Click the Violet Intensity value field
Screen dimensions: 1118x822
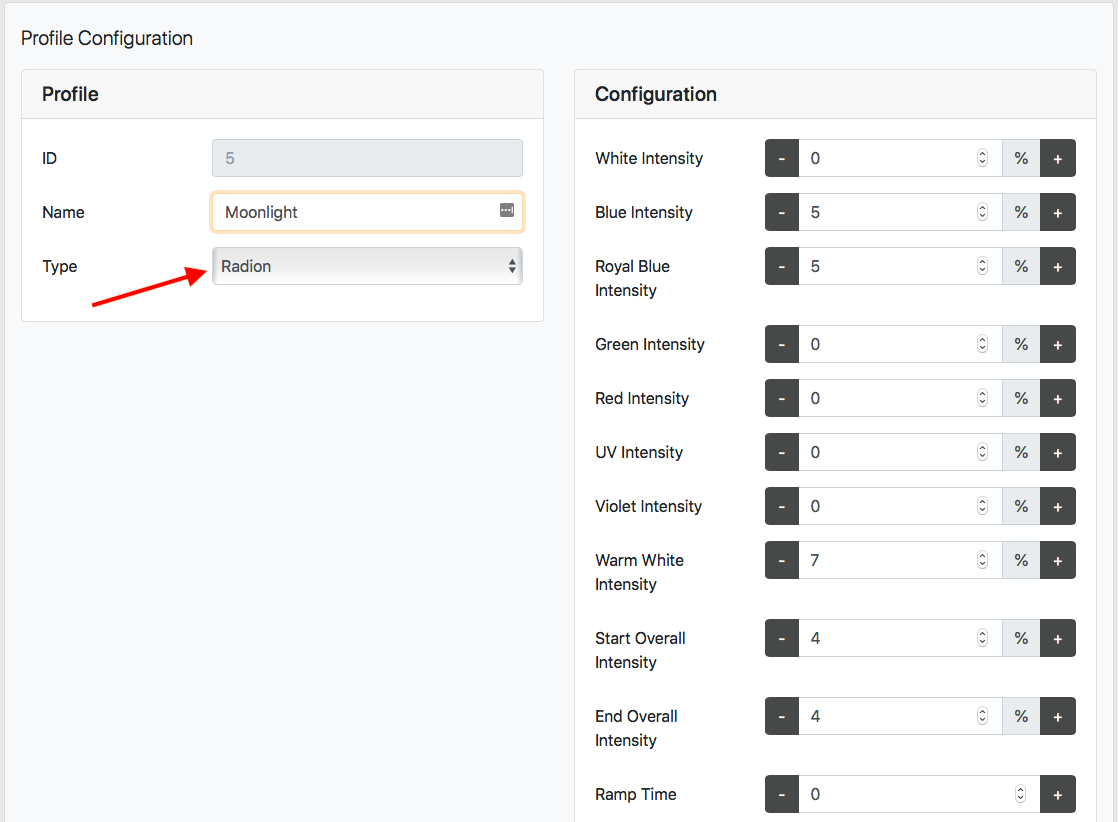pyautogui.click(x=901, y=507)
